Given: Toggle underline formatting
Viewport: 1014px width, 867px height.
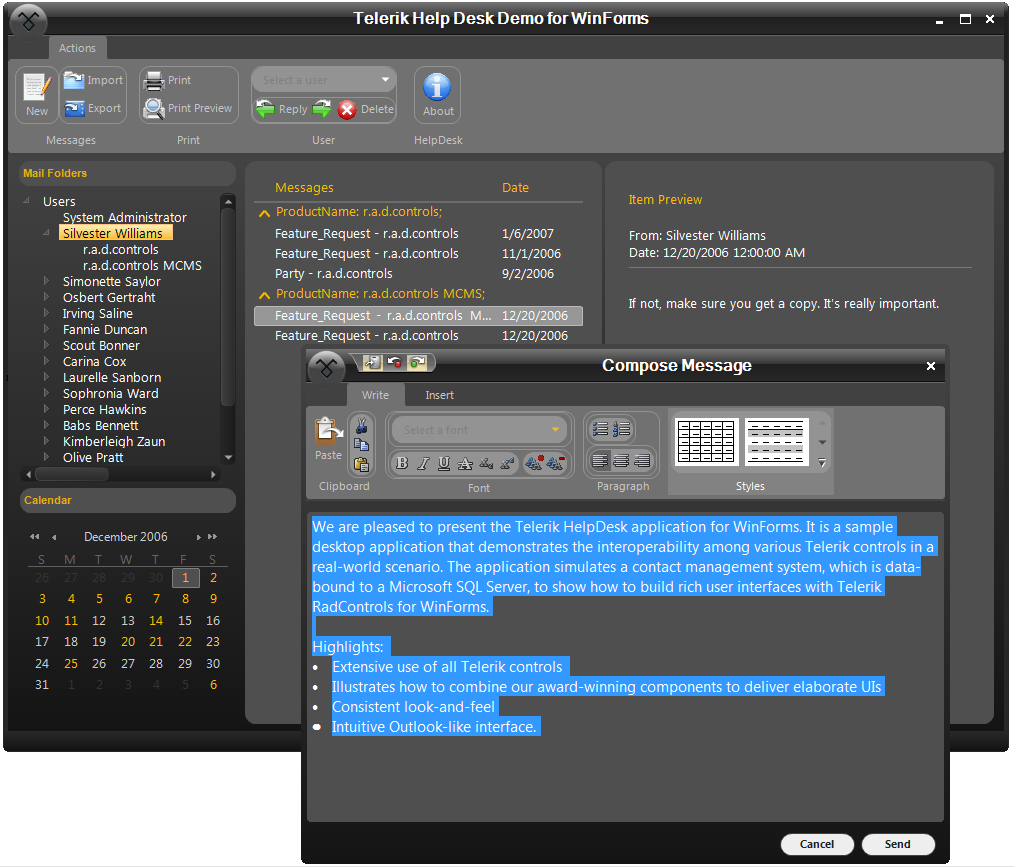Looking at the screenshot, I should (x=444, y=463).
